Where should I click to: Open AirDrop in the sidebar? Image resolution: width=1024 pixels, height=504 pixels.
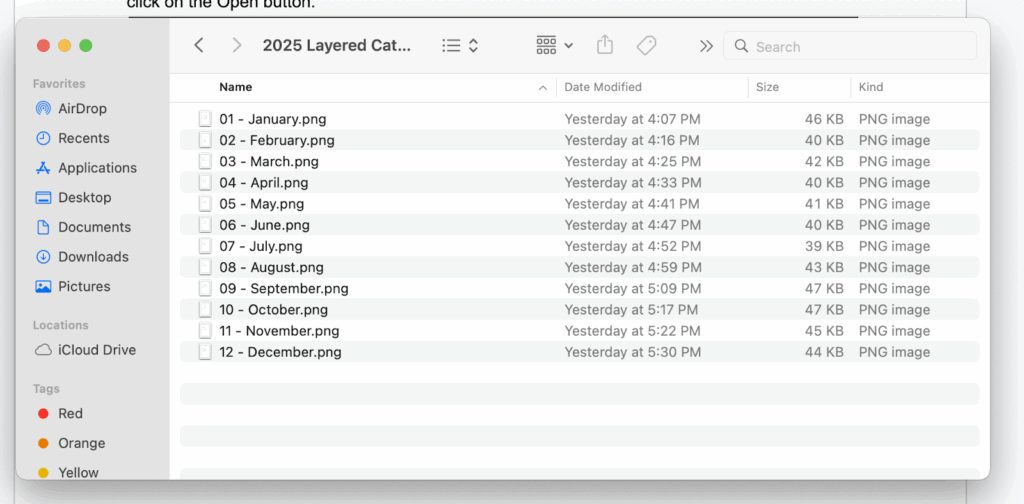(x=81, y=109)
